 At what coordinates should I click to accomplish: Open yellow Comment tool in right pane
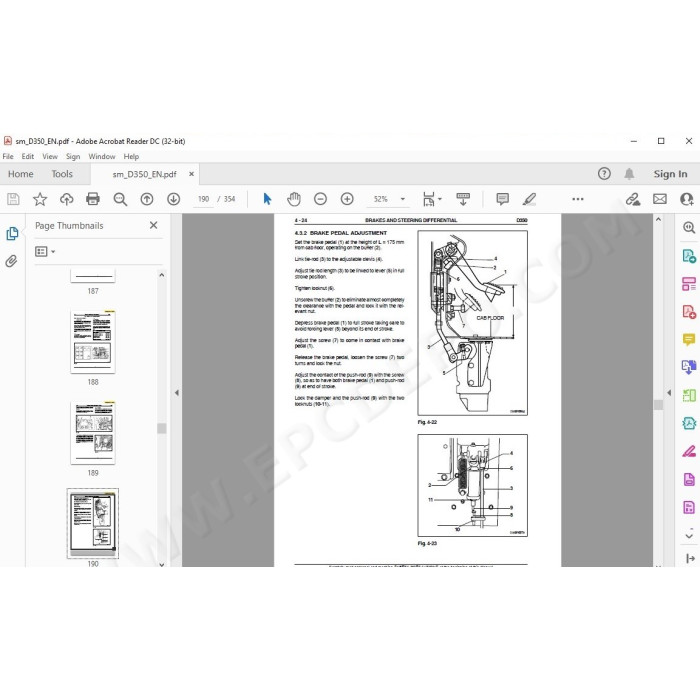click(x=689, y=340)
